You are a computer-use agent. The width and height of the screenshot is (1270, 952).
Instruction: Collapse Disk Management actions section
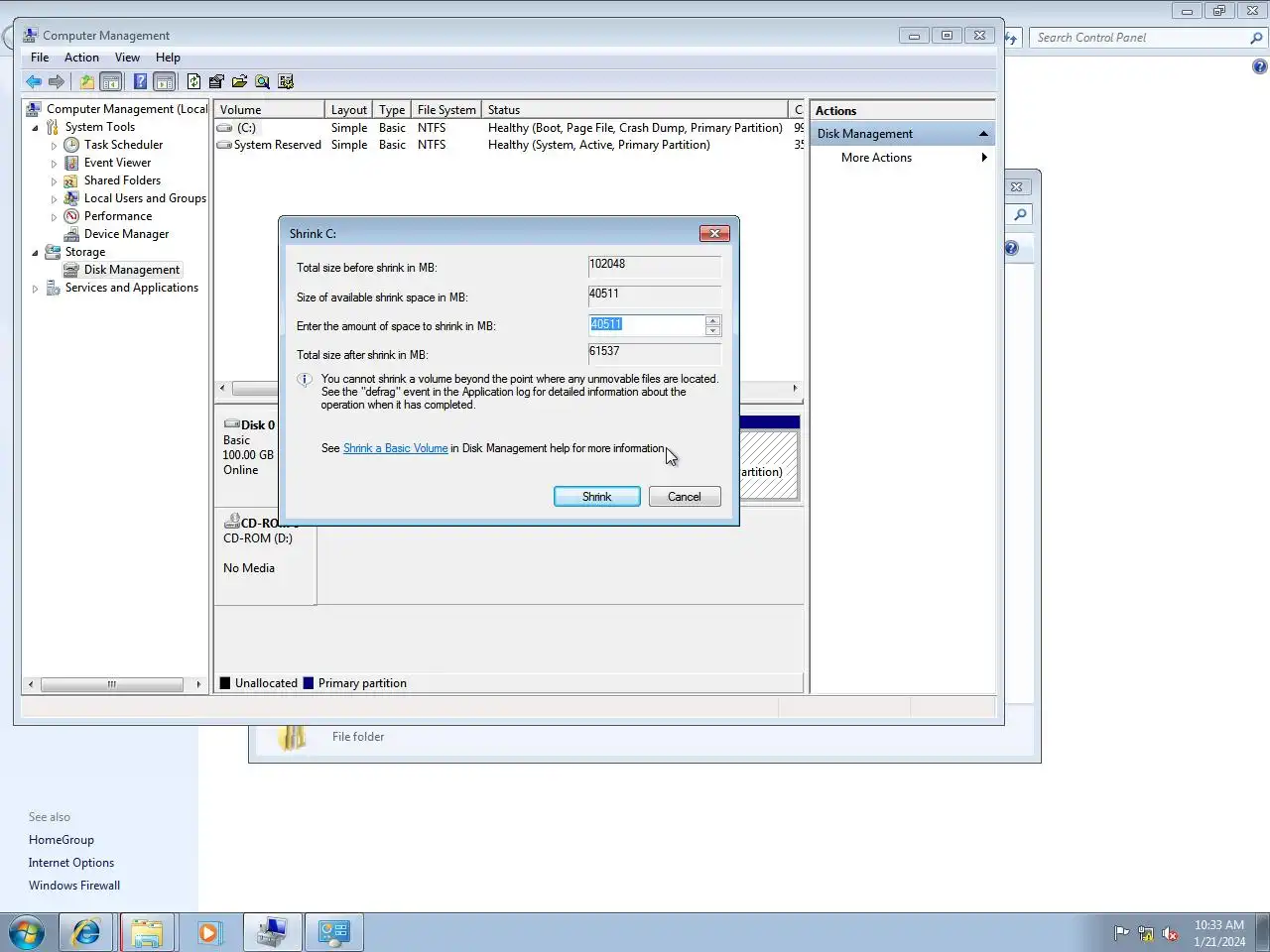tap(983, 134)
